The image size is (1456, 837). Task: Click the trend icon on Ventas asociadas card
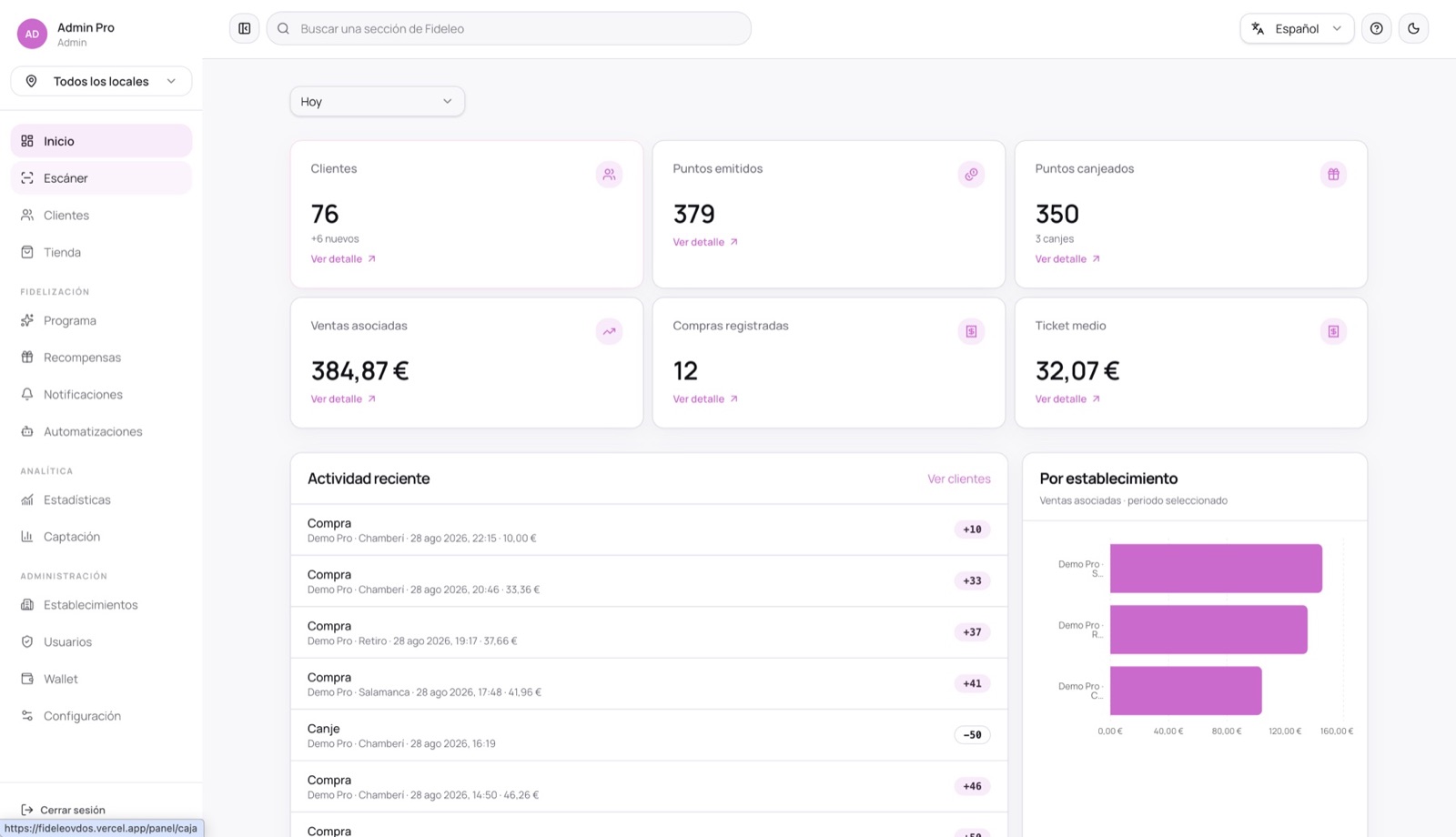point(609,331)
